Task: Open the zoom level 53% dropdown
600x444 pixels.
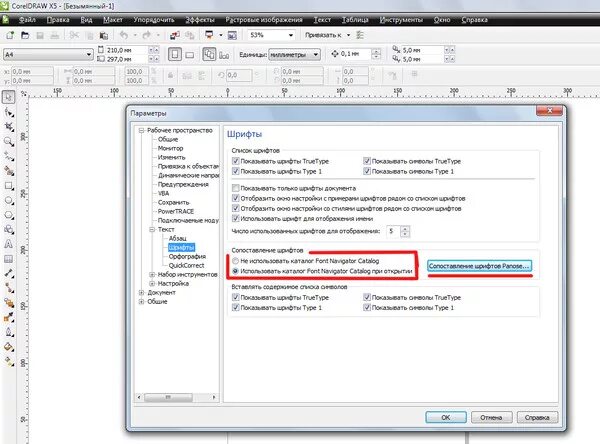Action: (x=291, y=35)
